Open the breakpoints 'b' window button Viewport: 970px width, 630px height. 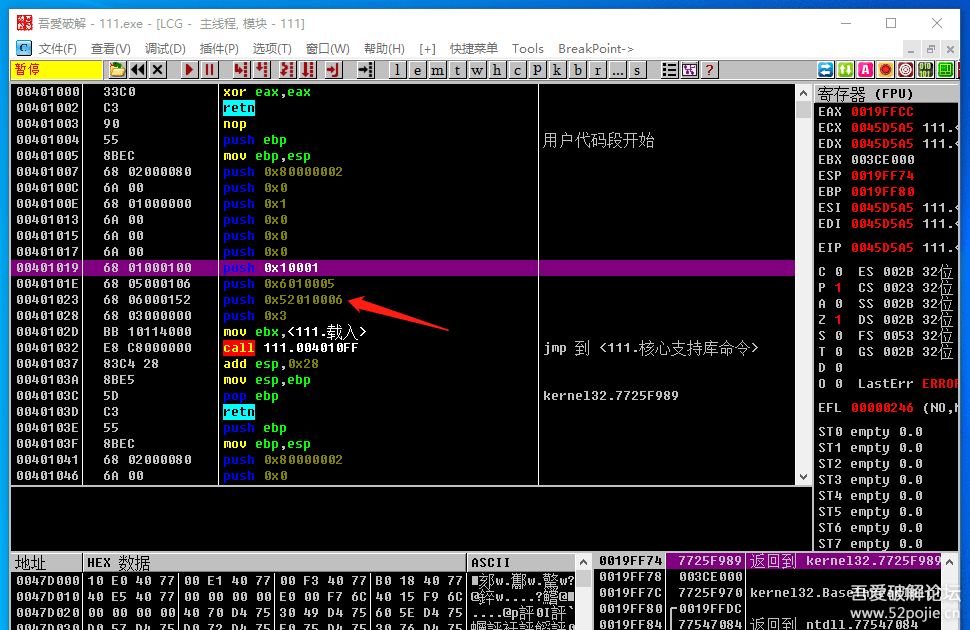click(578, 70)
